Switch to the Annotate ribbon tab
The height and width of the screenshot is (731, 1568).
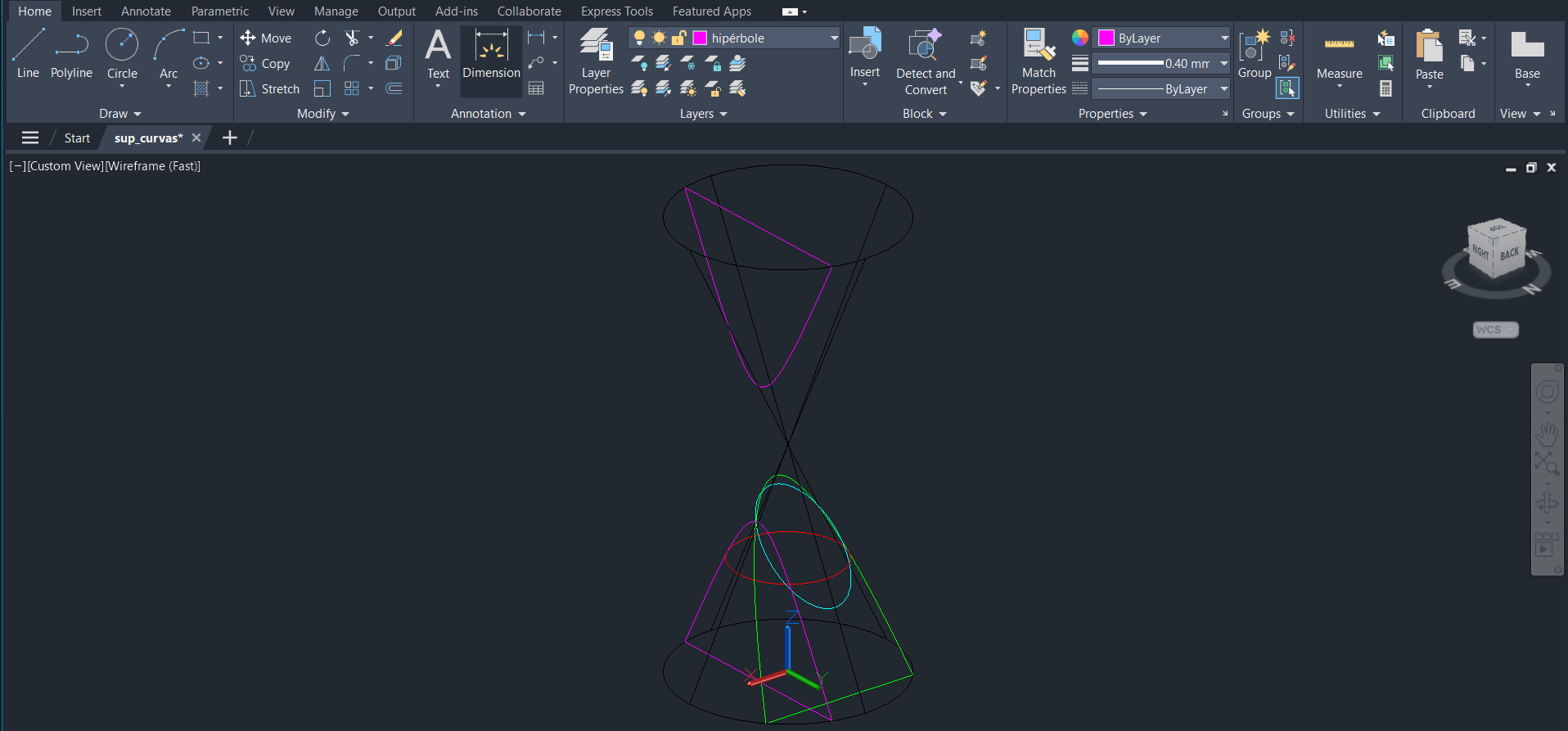pyautogui.click(x=146, y=11)
